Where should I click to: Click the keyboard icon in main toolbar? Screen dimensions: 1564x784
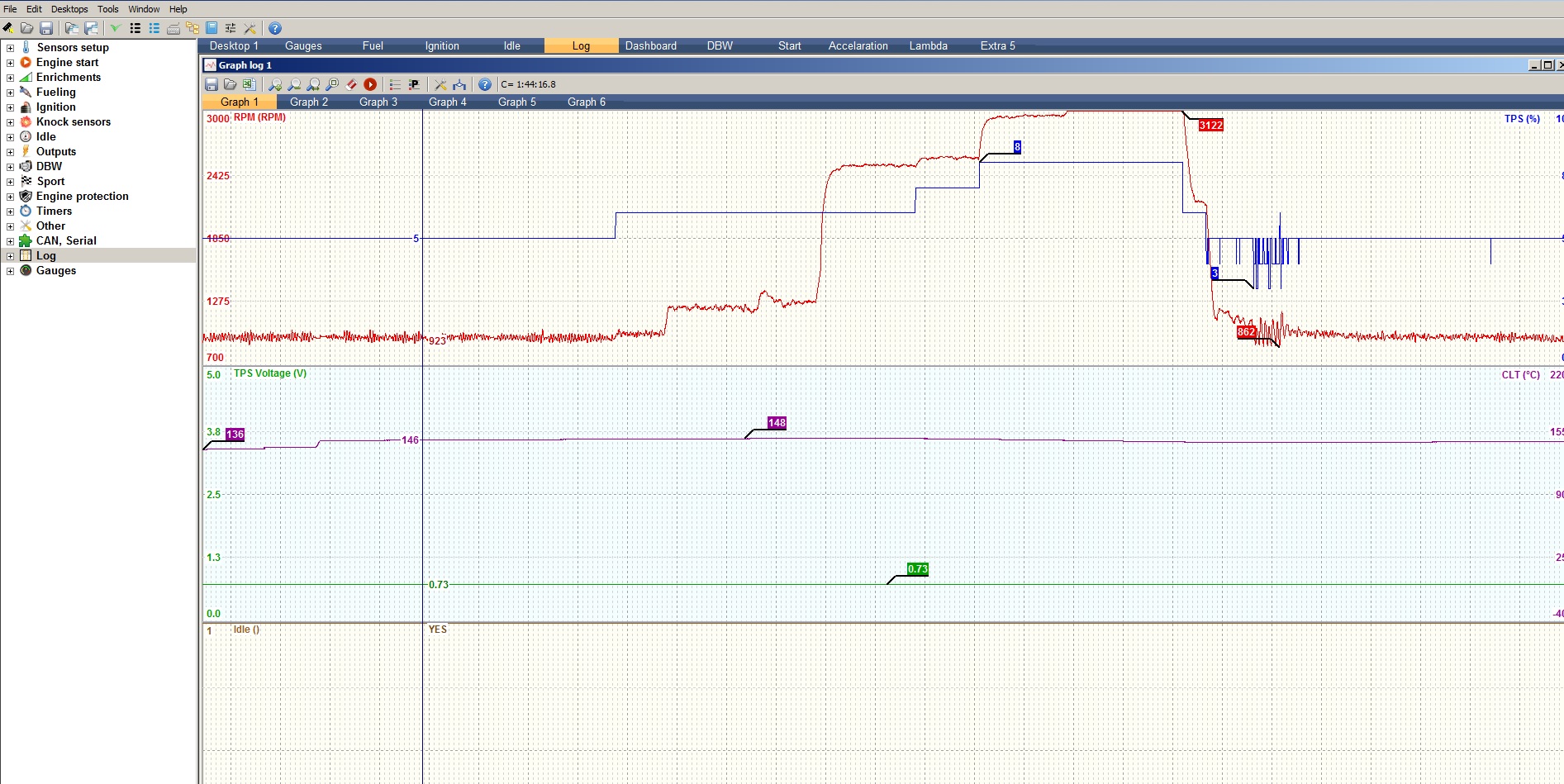[174, 28]
